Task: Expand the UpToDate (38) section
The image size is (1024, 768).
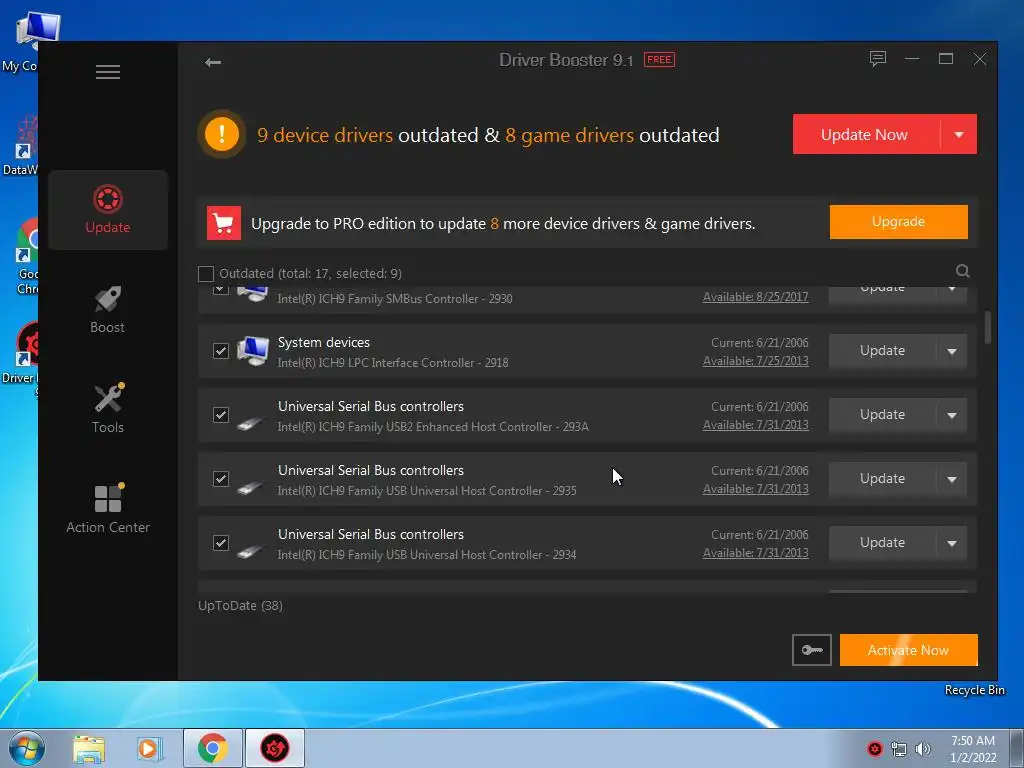Action: tap(240, 605)
